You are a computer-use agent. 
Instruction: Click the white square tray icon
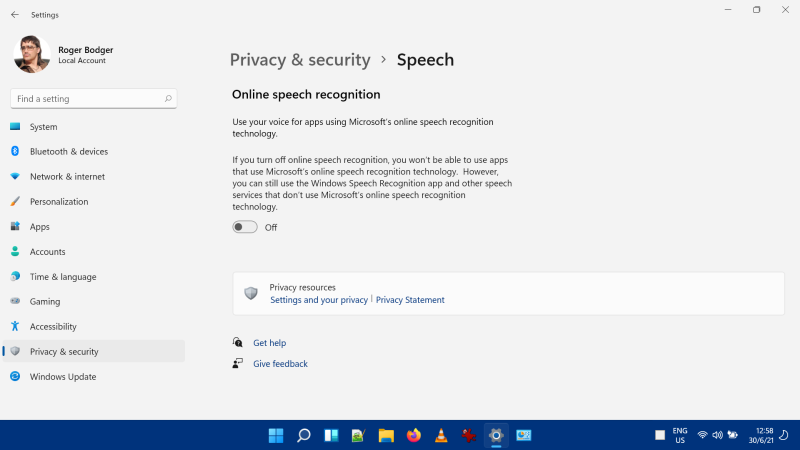click(x=660, y=435)
